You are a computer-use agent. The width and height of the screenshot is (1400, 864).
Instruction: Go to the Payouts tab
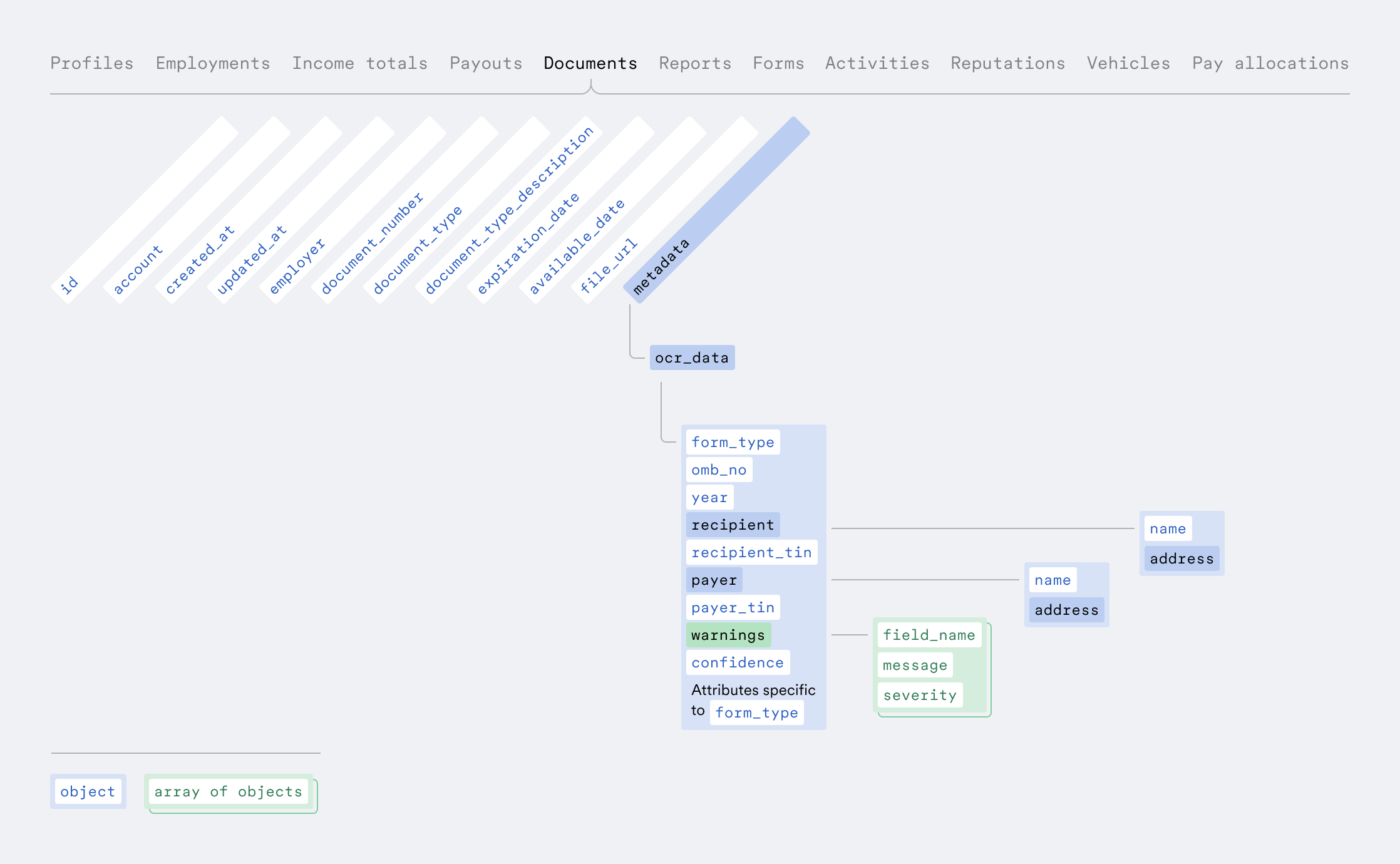pos(485,63)
